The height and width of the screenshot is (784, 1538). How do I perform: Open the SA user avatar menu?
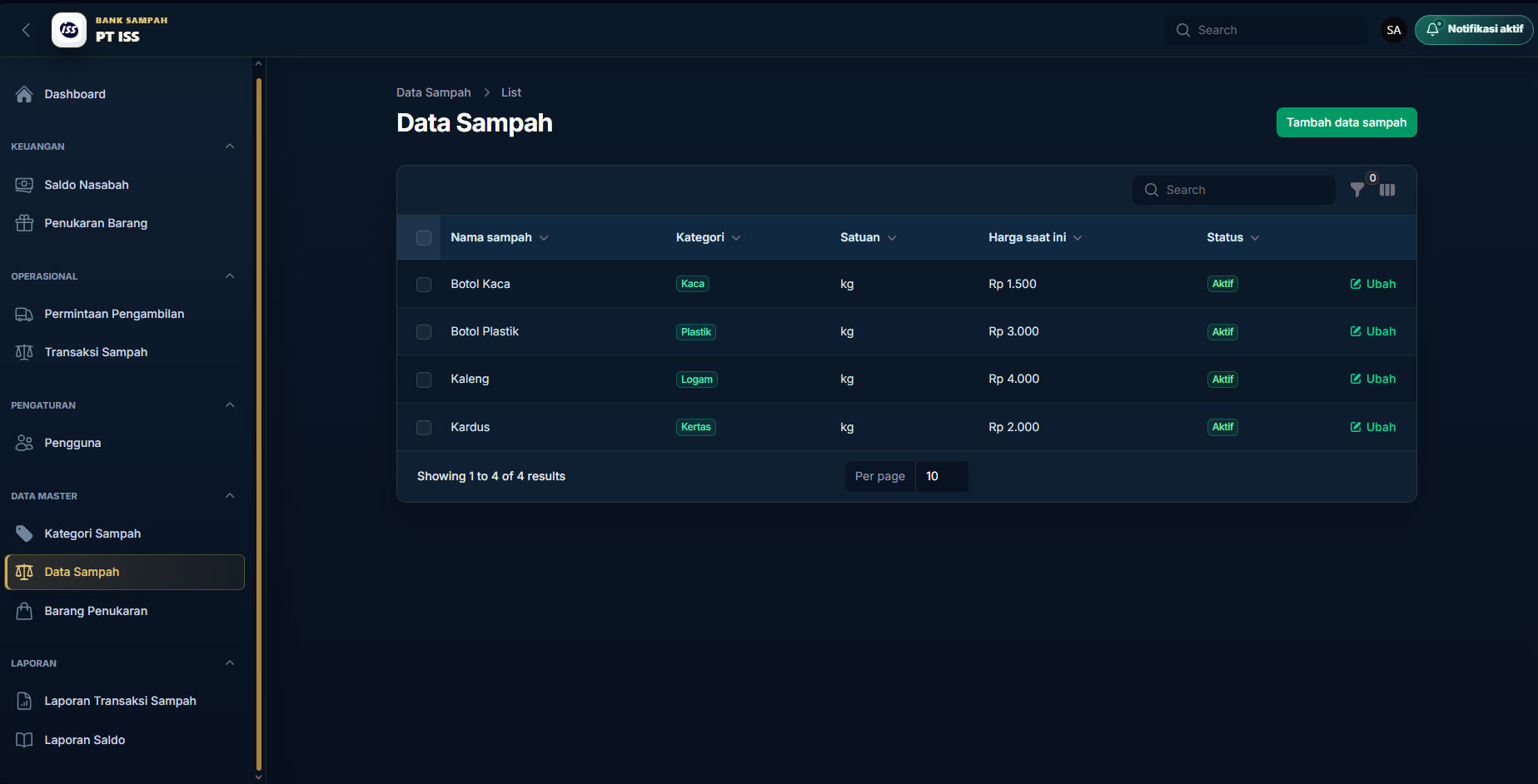(x=1394, y=30)
